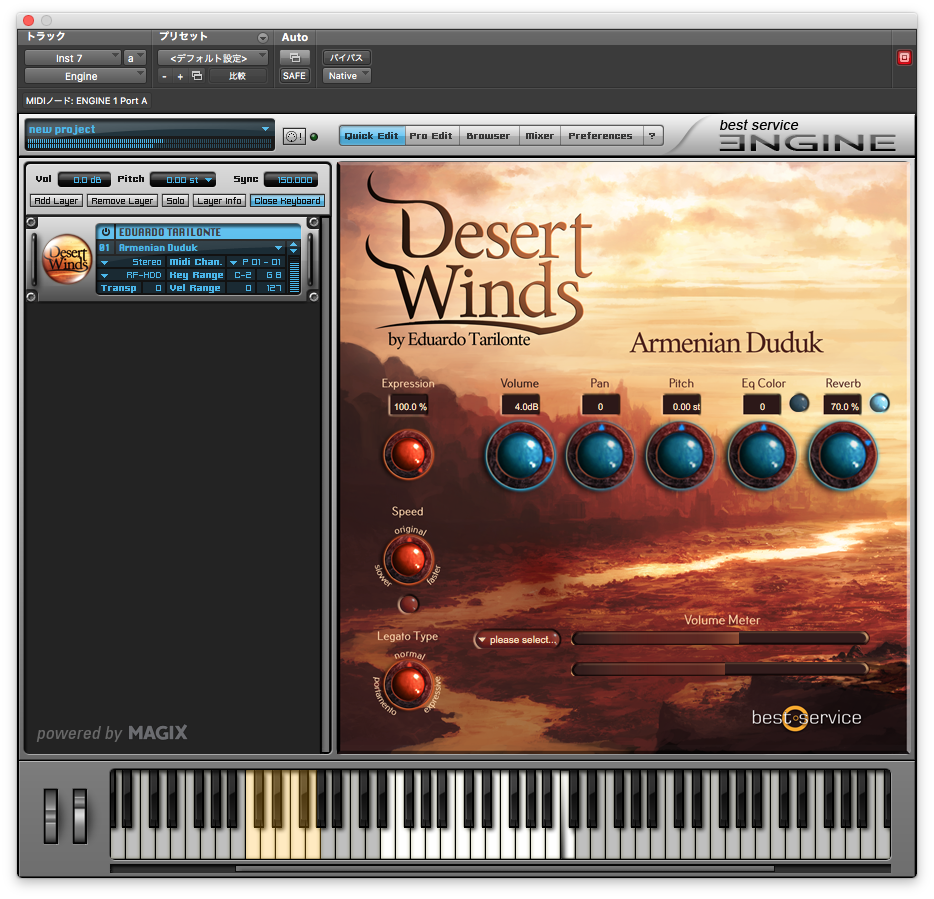Image resolution: width=934 pixels, height=899 pixels.
Task: Click the preset plus button
Action: (x=180, y=76)
